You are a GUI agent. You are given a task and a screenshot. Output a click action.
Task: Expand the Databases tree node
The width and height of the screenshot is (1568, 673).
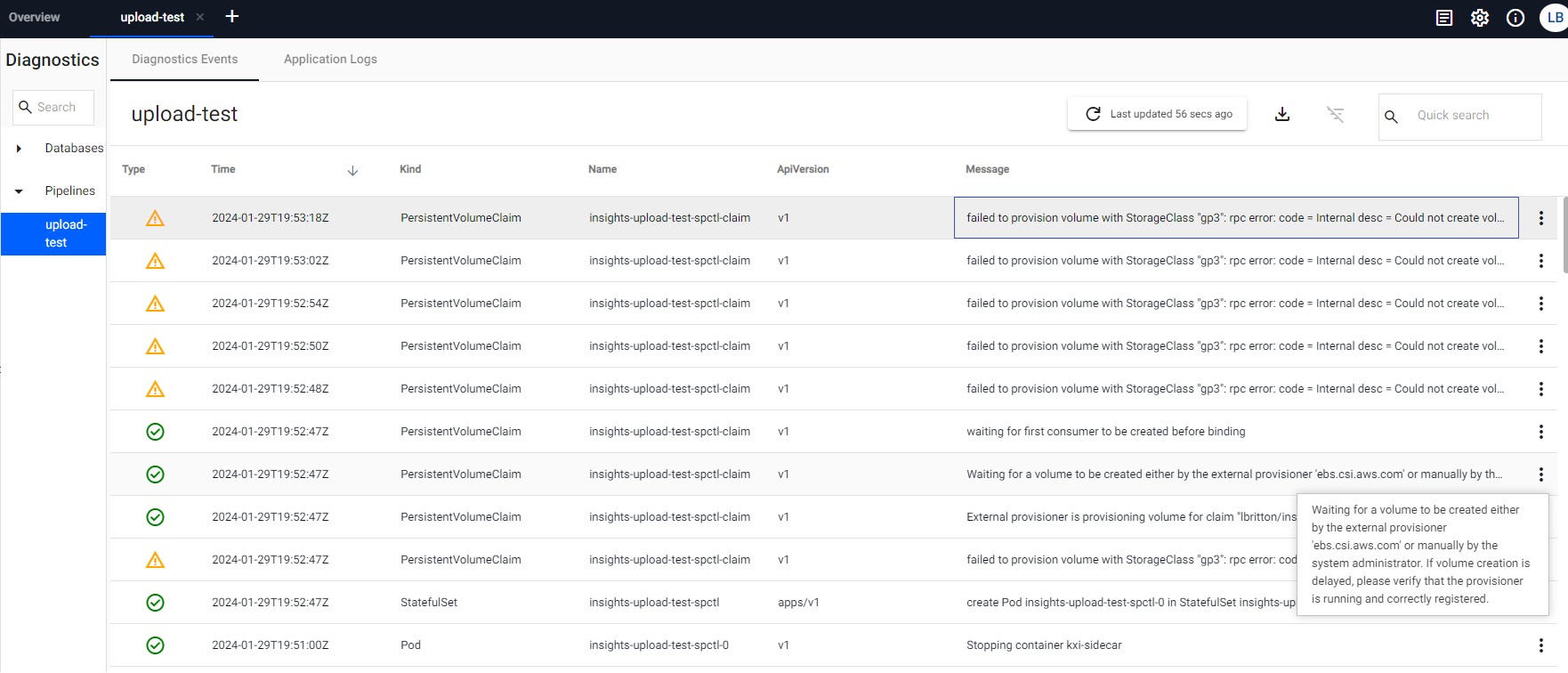[19, 149]
